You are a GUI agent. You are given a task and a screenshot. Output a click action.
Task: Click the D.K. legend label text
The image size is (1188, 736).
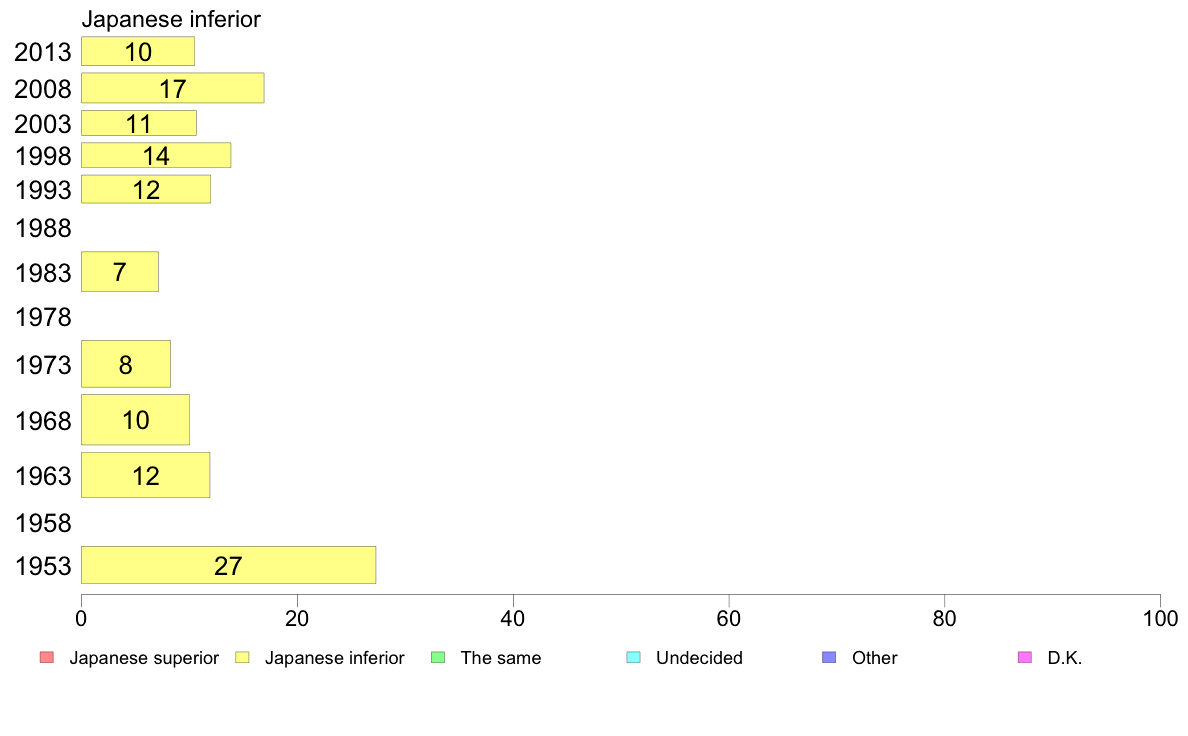1065,658
